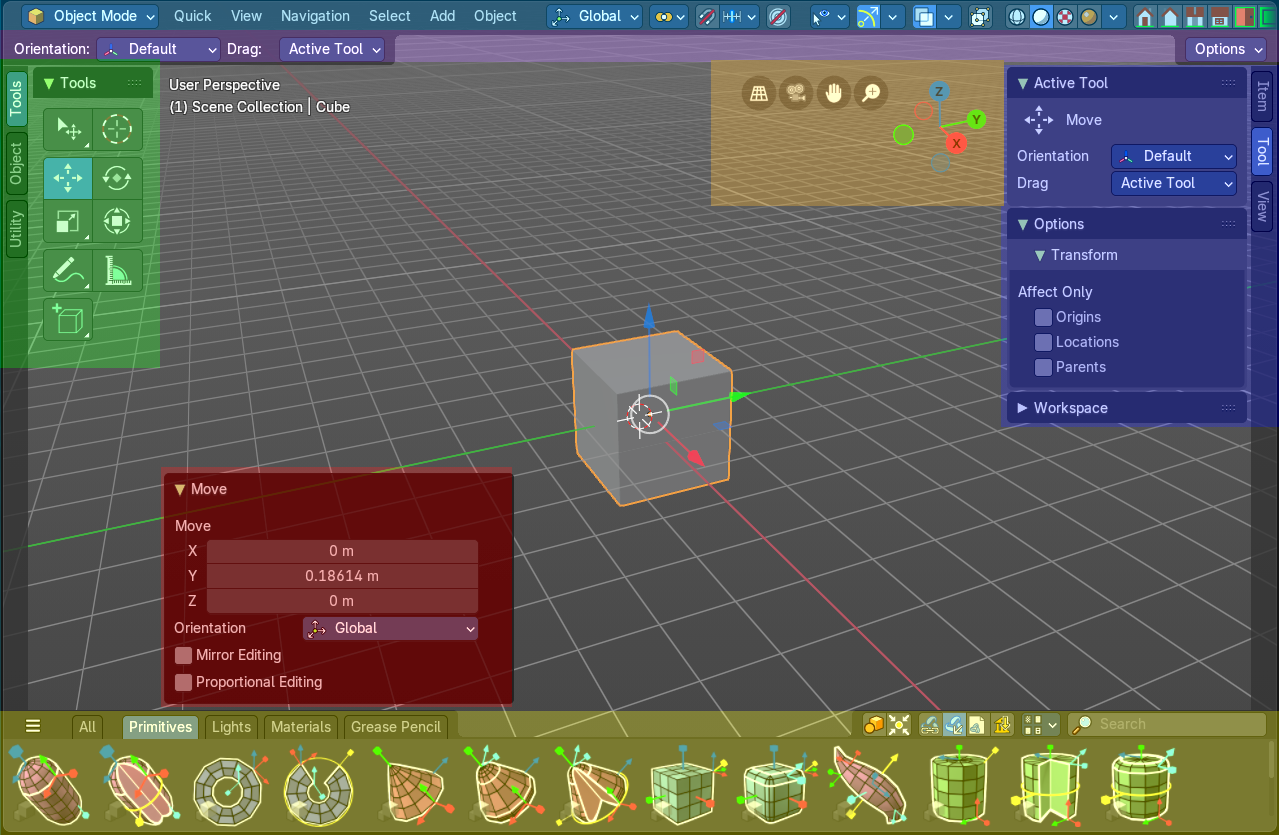Choose the Move tool in Tools panel
Viewport: 1279px width, 835px height.
pyautogui.click(x=68, y=178)
